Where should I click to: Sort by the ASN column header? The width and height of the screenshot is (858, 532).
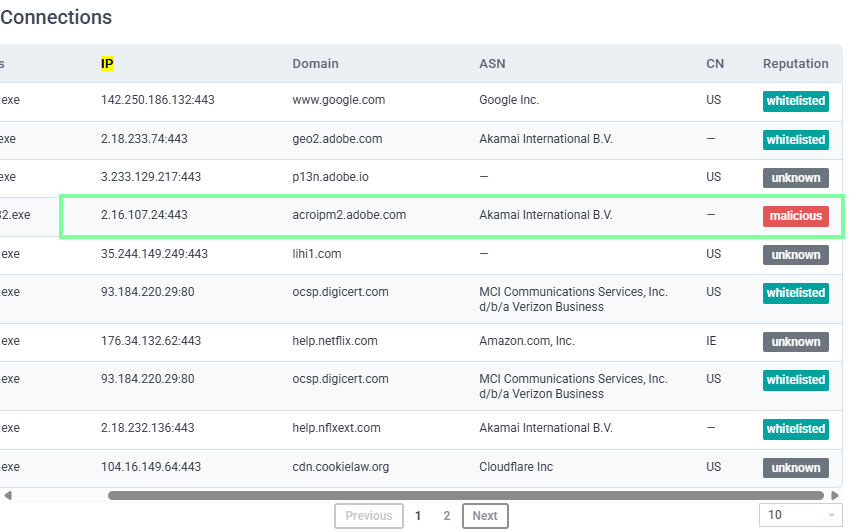(492, 64)
